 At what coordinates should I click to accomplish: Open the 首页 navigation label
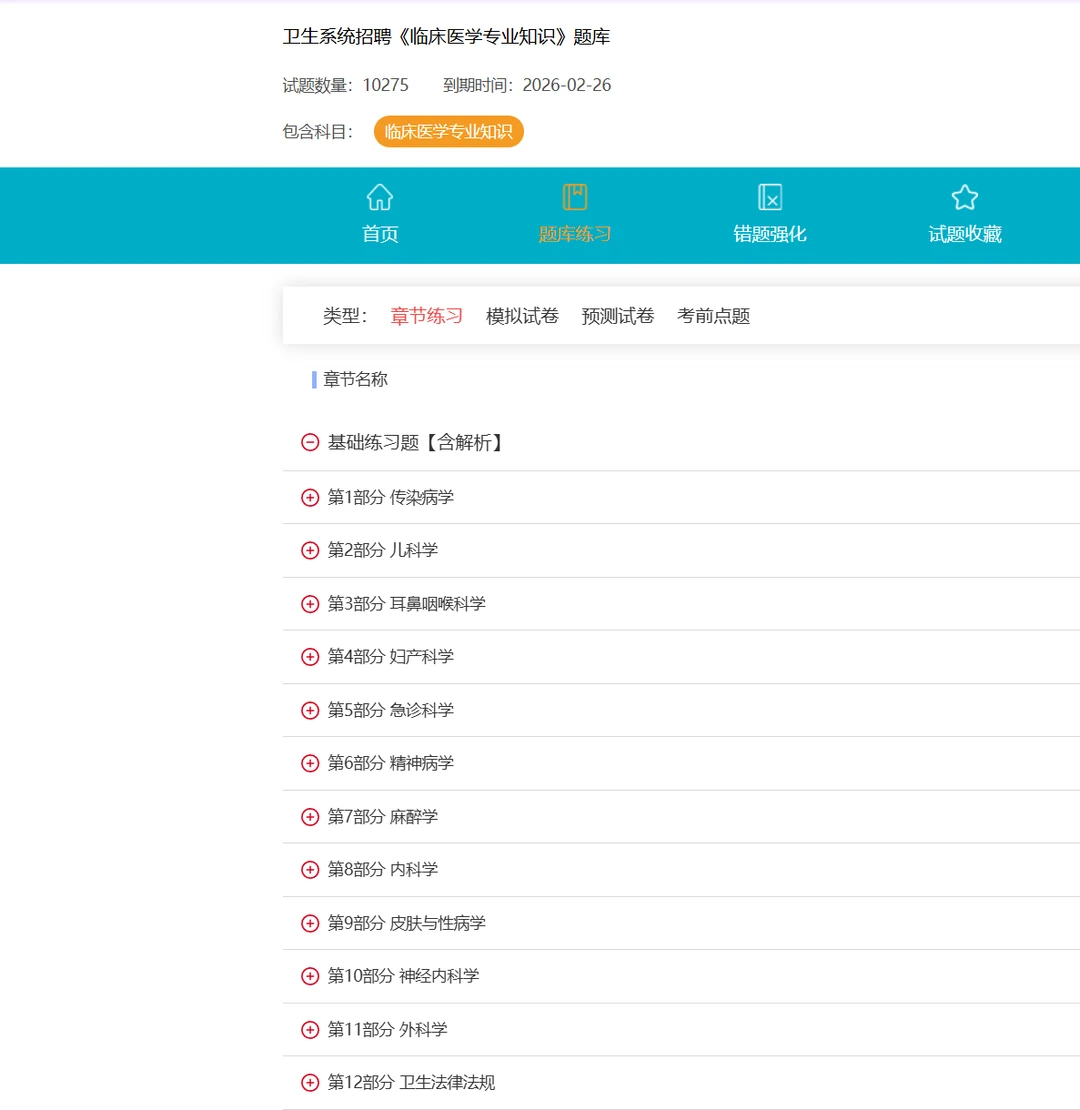coord(380,234)
